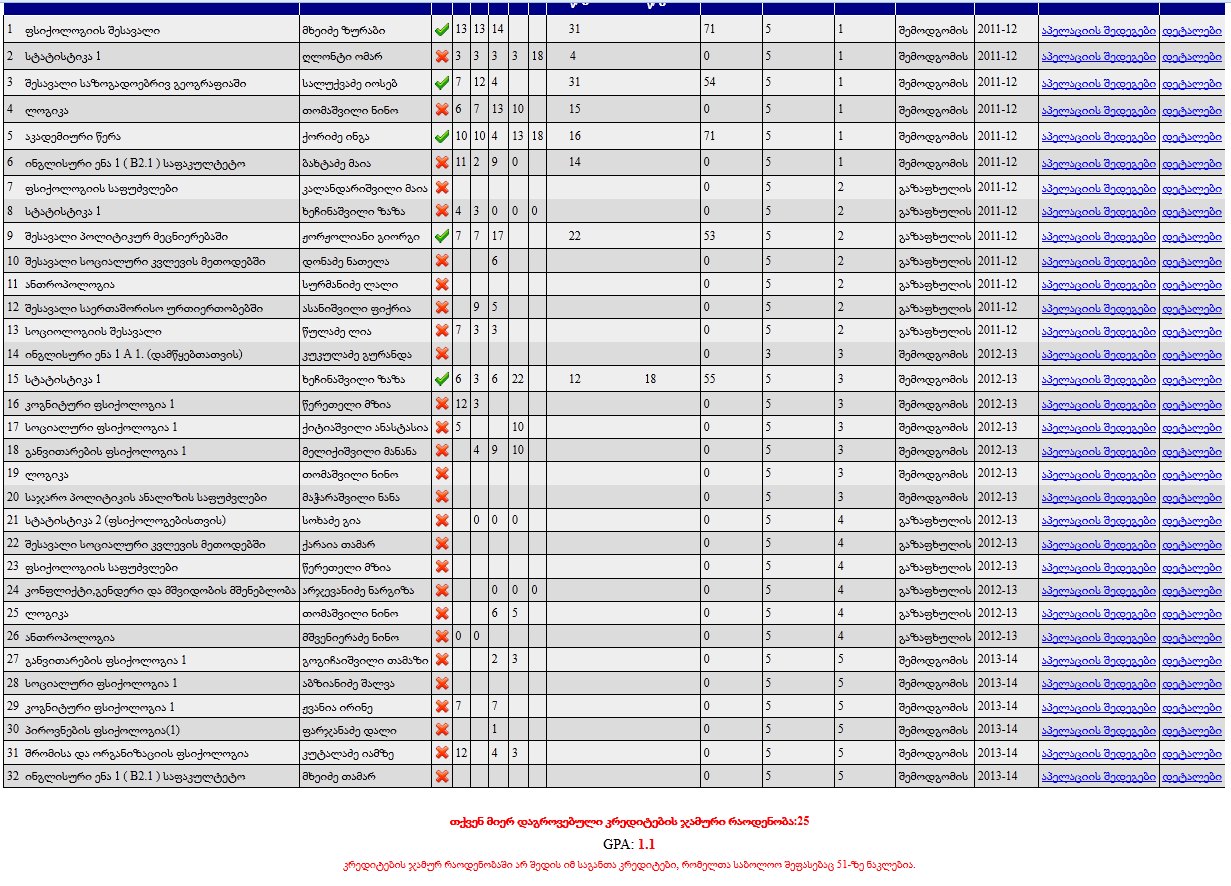
Task: Open the დეტალები link in row 7
Action: pos(1191,188)
